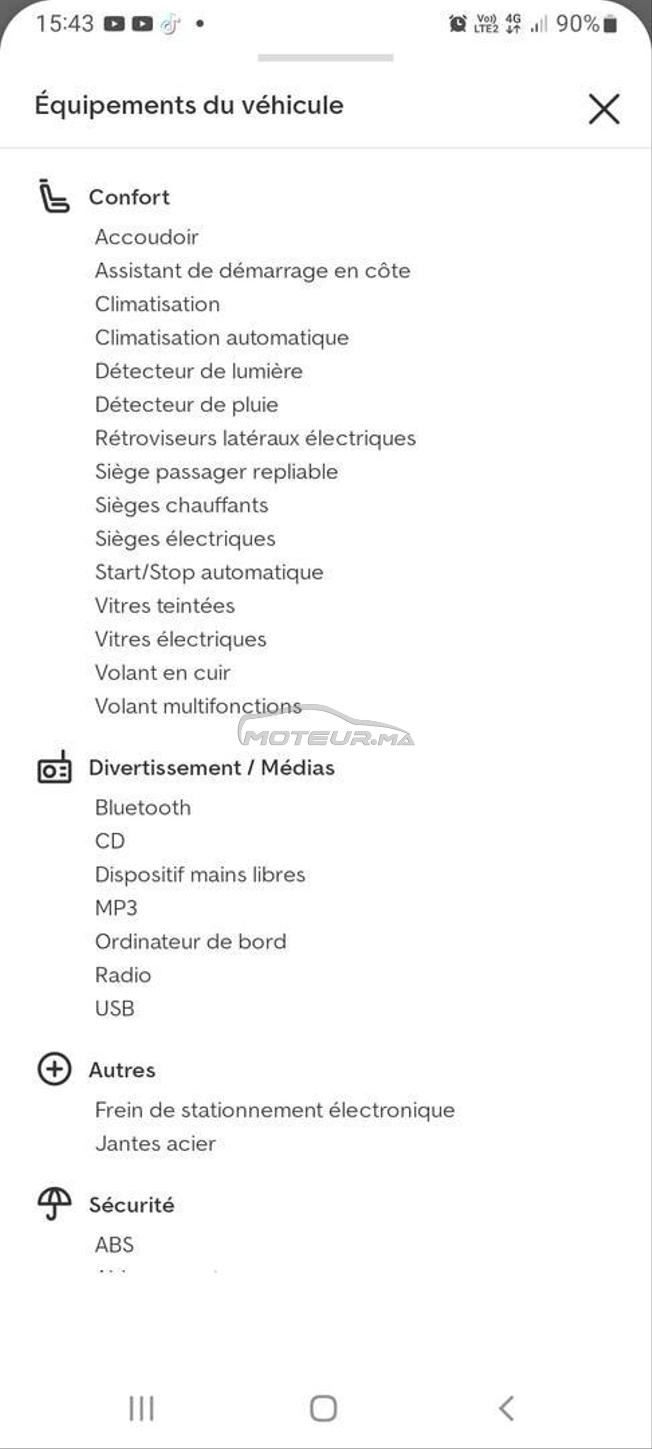Screen dimensions: 652x1449
Task: Tap the Android home button
Action: (323, 1408)
